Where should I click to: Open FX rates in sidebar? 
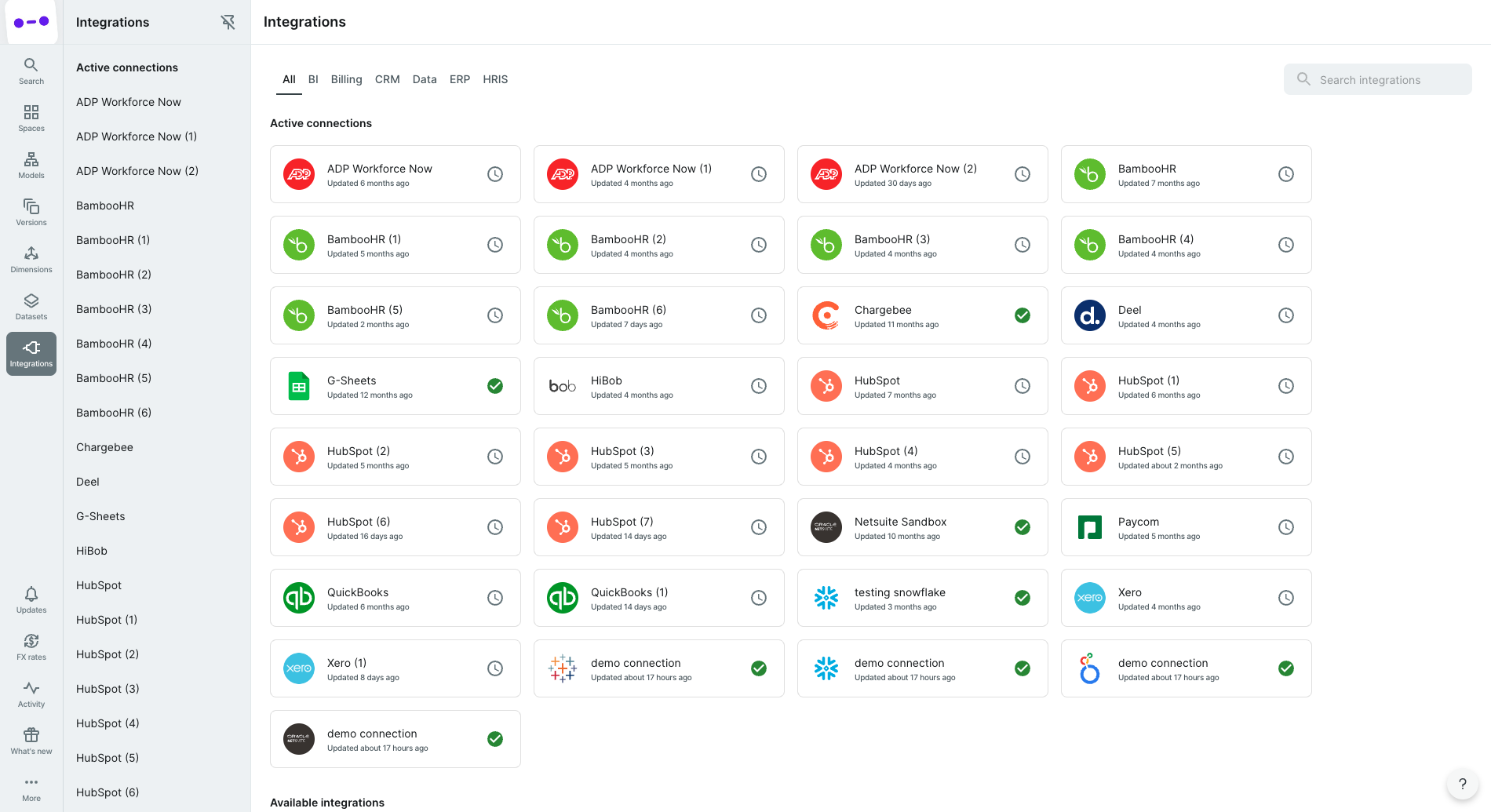[x=31, y=647]
